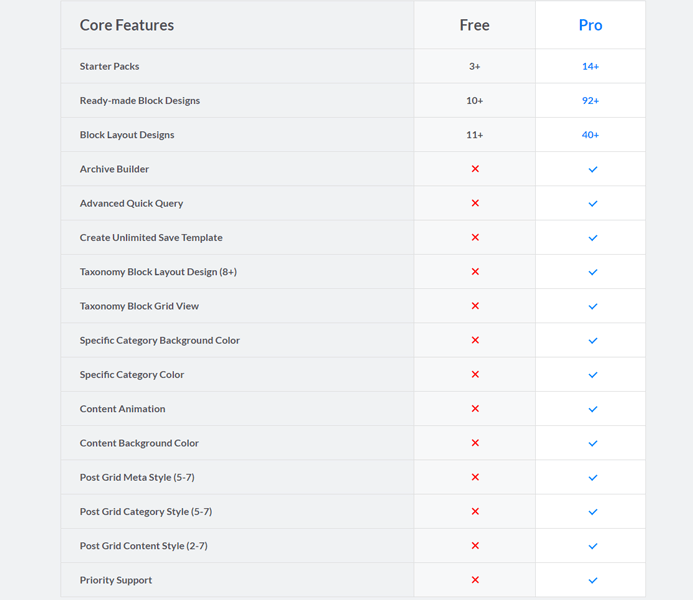Click the Pro checkmark for Priority Support

pos(592,580)
